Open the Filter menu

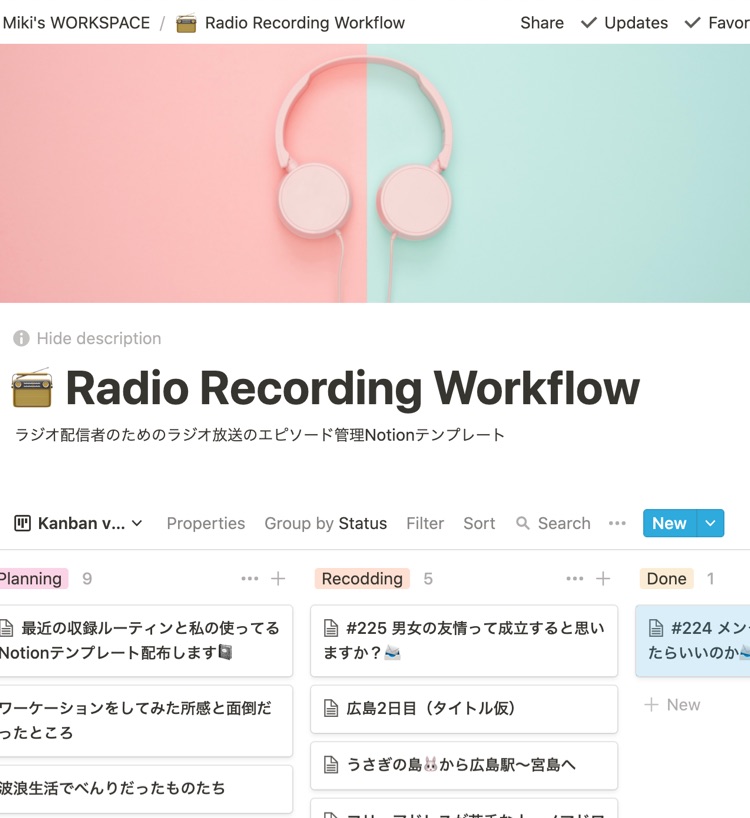[x=425, y=523]
